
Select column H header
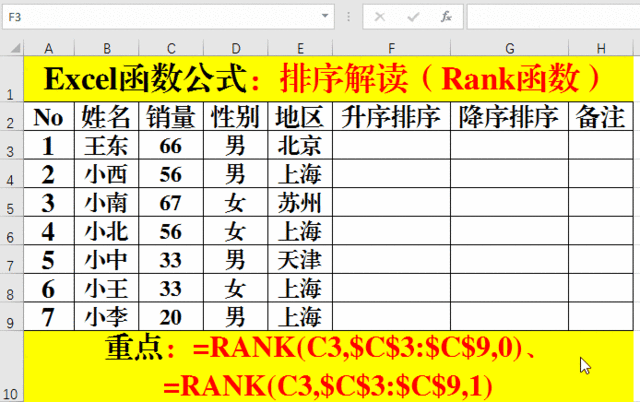601,49
